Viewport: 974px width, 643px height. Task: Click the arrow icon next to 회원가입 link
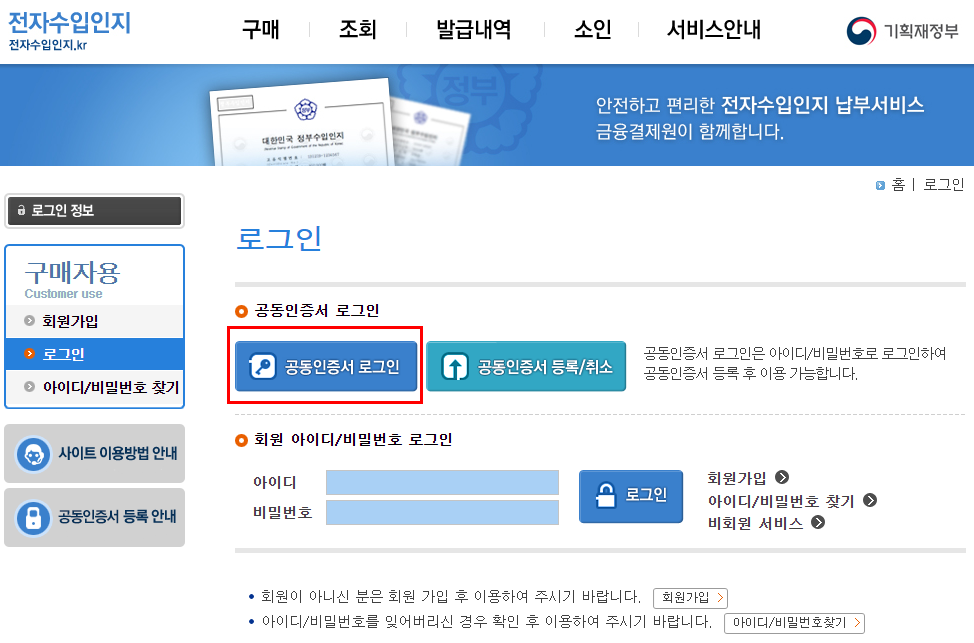pos(782,477)
